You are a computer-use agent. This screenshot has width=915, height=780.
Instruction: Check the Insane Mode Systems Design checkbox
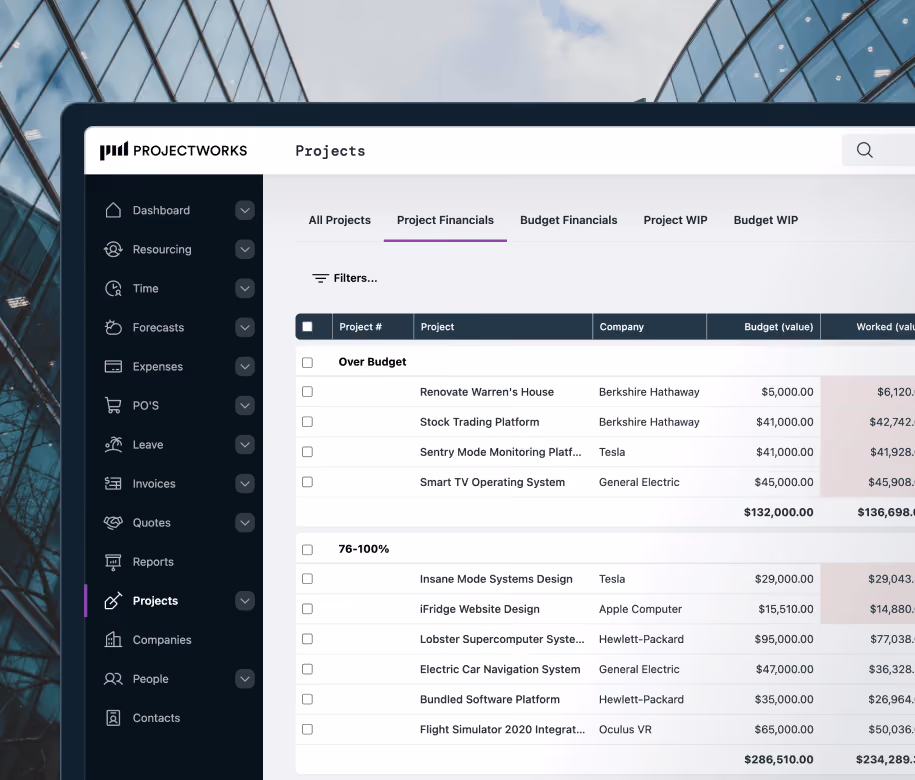(308, 579)
